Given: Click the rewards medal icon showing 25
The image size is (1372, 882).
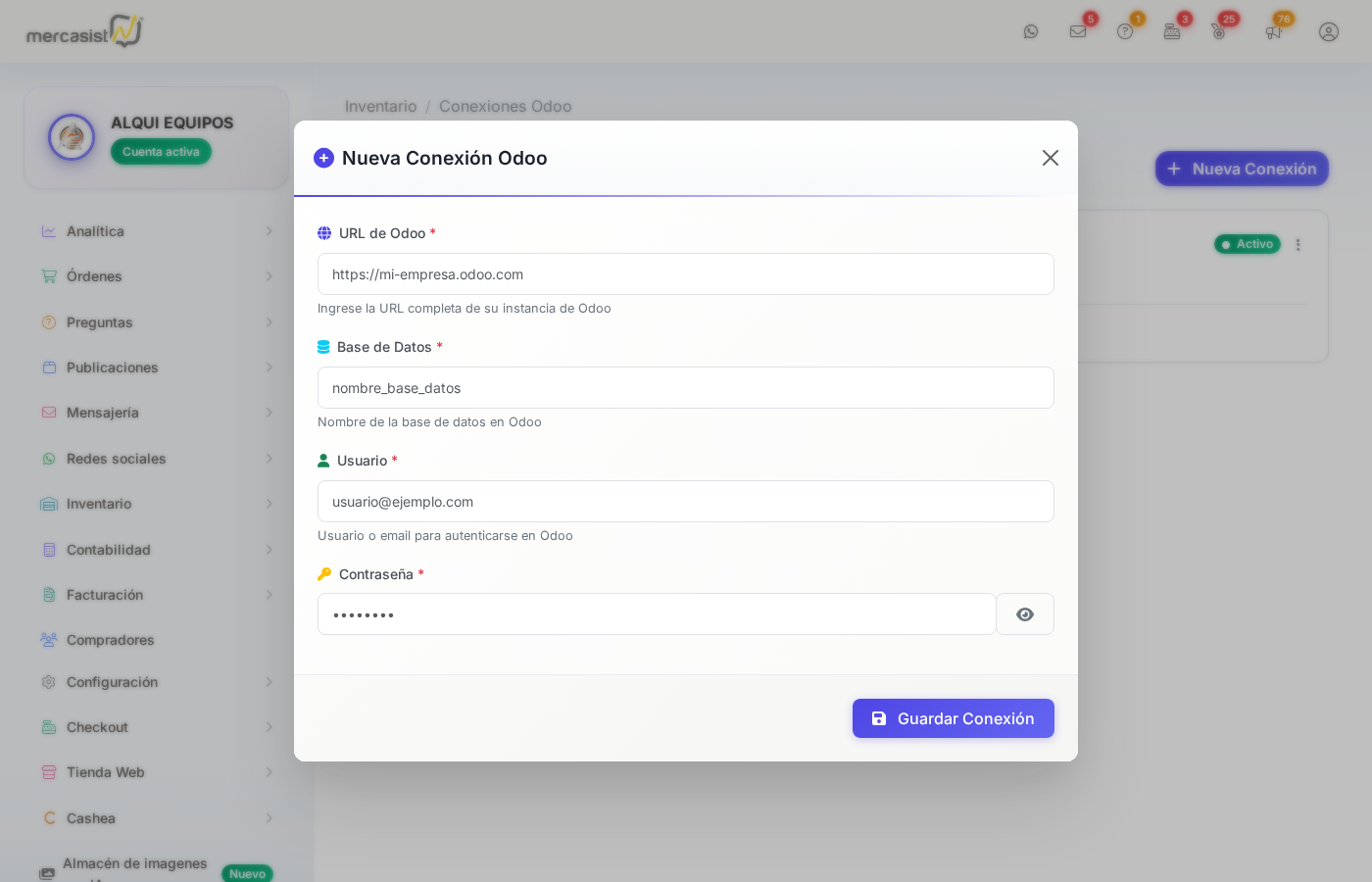Looking at the screenshot, I should click(x=1218, y=31).
